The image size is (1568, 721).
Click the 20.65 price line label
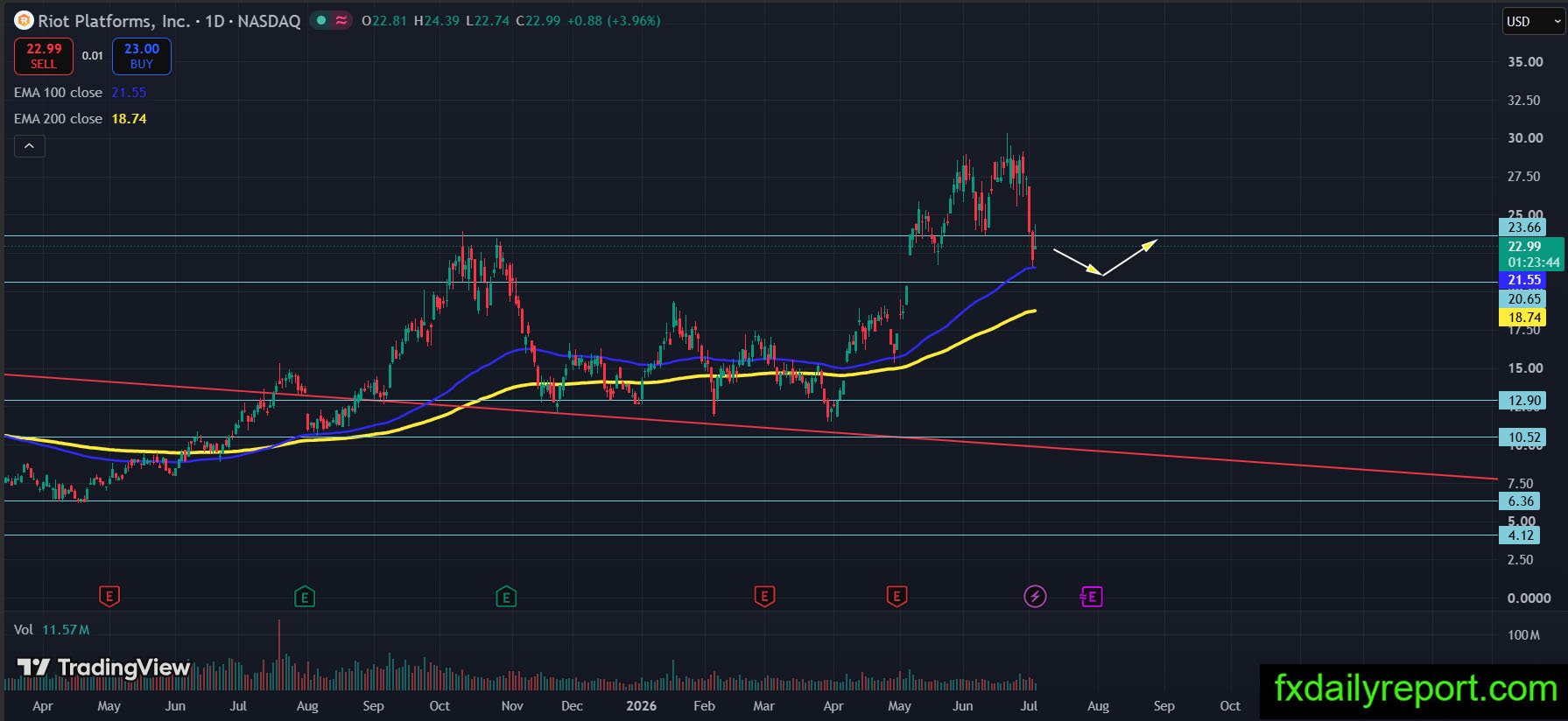pyautogui.click(x=1523, y=299)
